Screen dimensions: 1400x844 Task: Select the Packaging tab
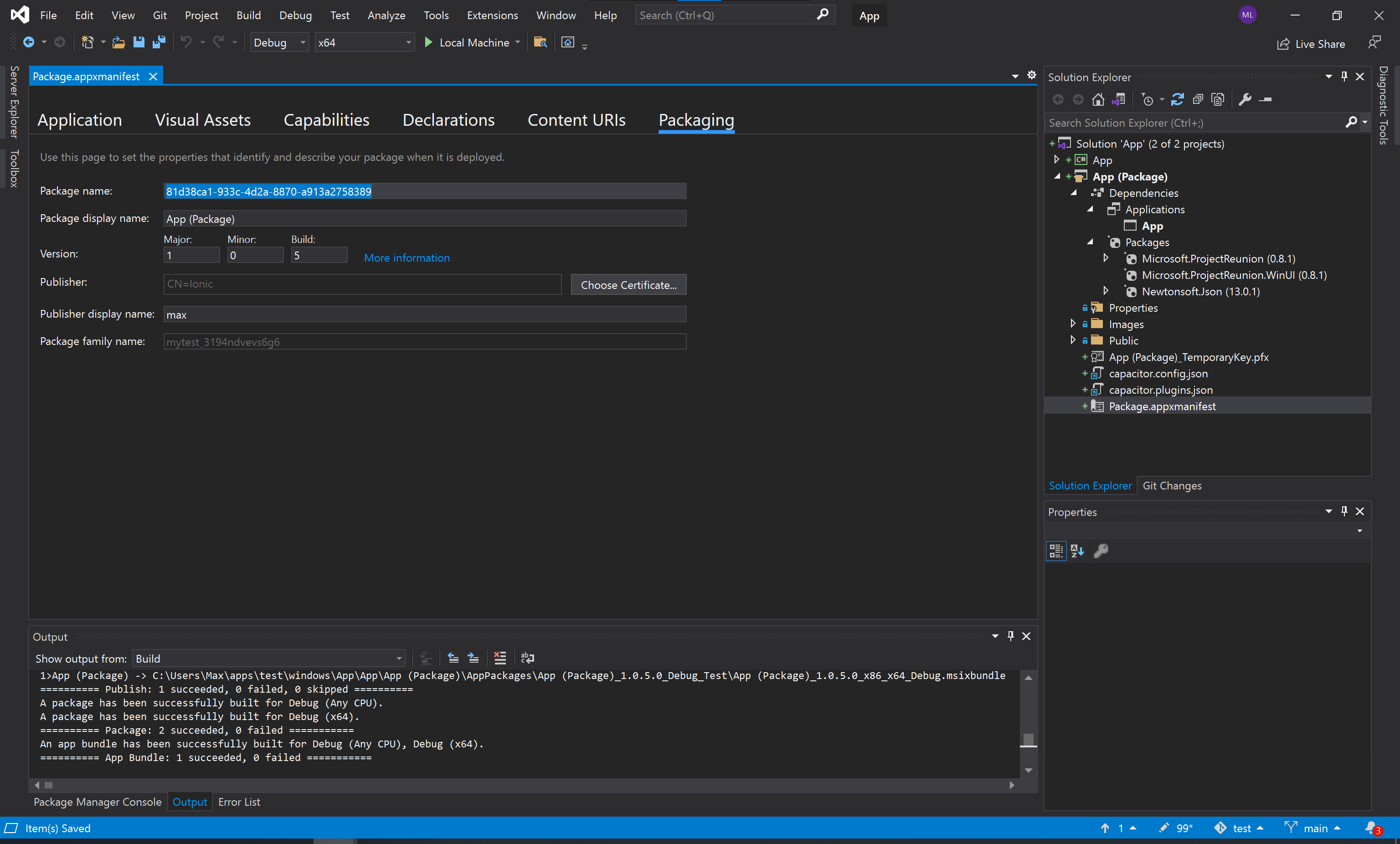[696, 120]
